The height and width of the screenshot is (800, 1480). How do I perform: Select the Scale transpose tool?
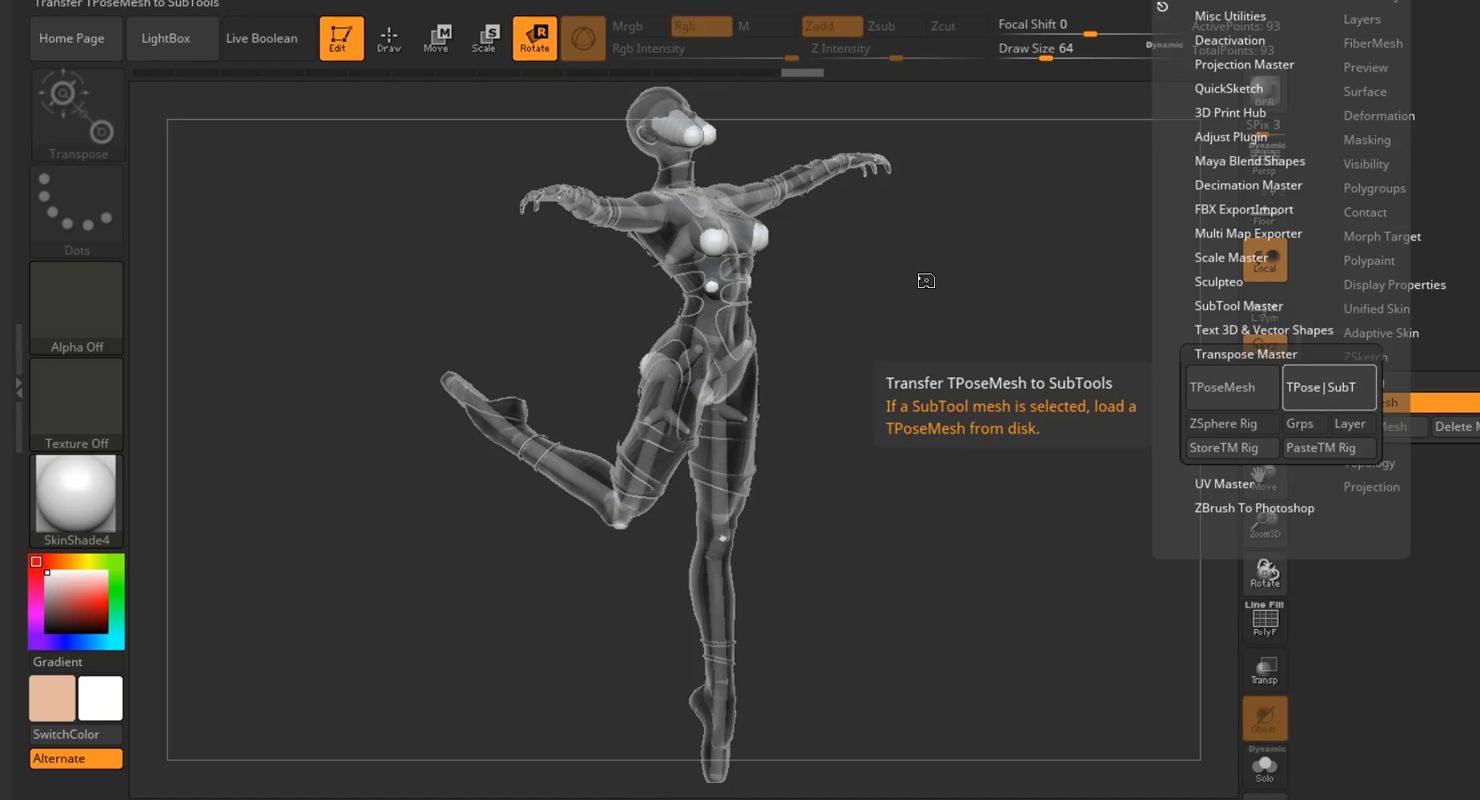pos(484,38)
